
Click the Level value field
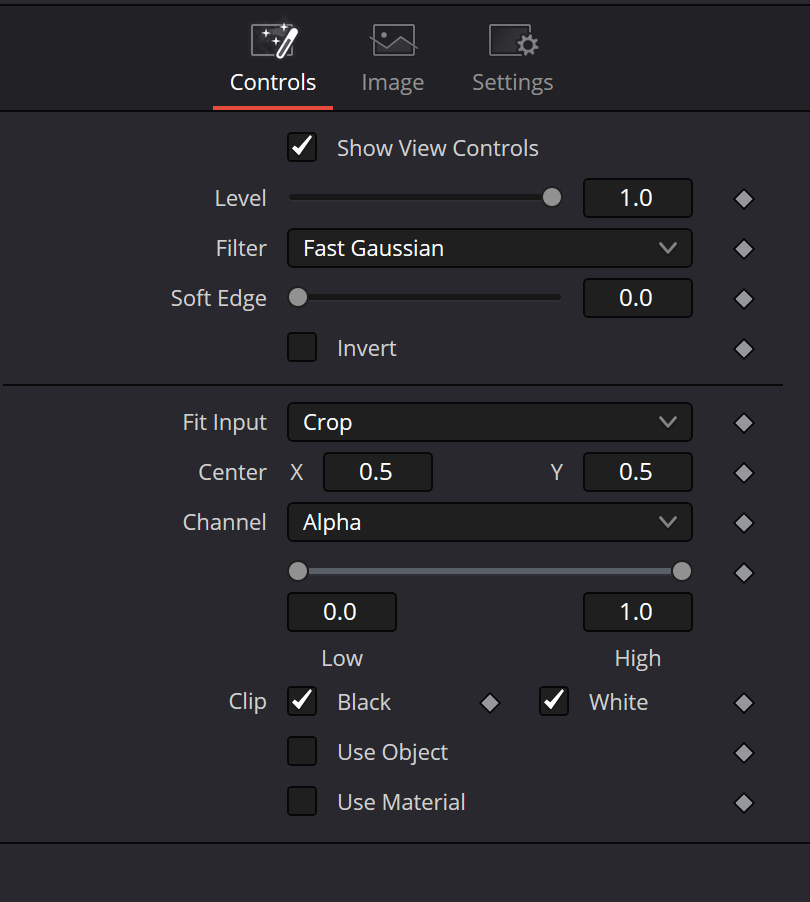pos(637,198)
